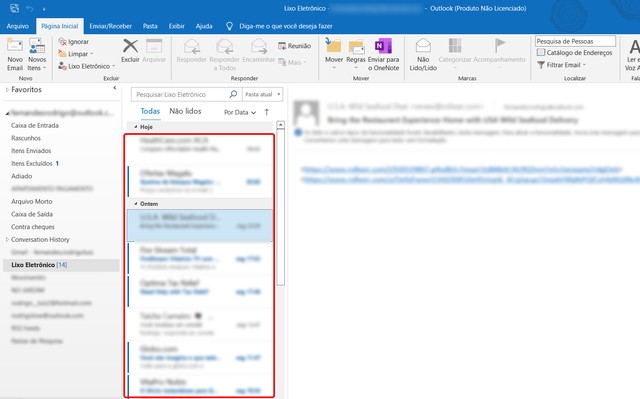Open the Itens Enviados folder

click(x=31, y=151)
